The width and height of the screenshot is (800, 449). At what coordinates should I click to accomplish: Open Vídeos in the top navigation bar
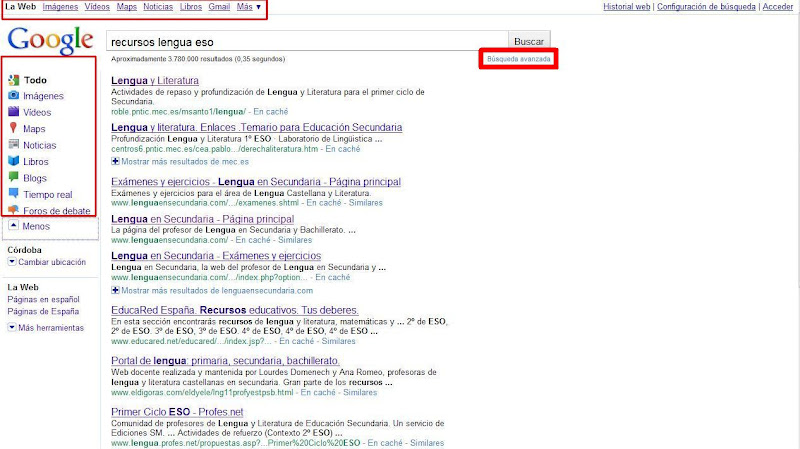pos(97,7)
